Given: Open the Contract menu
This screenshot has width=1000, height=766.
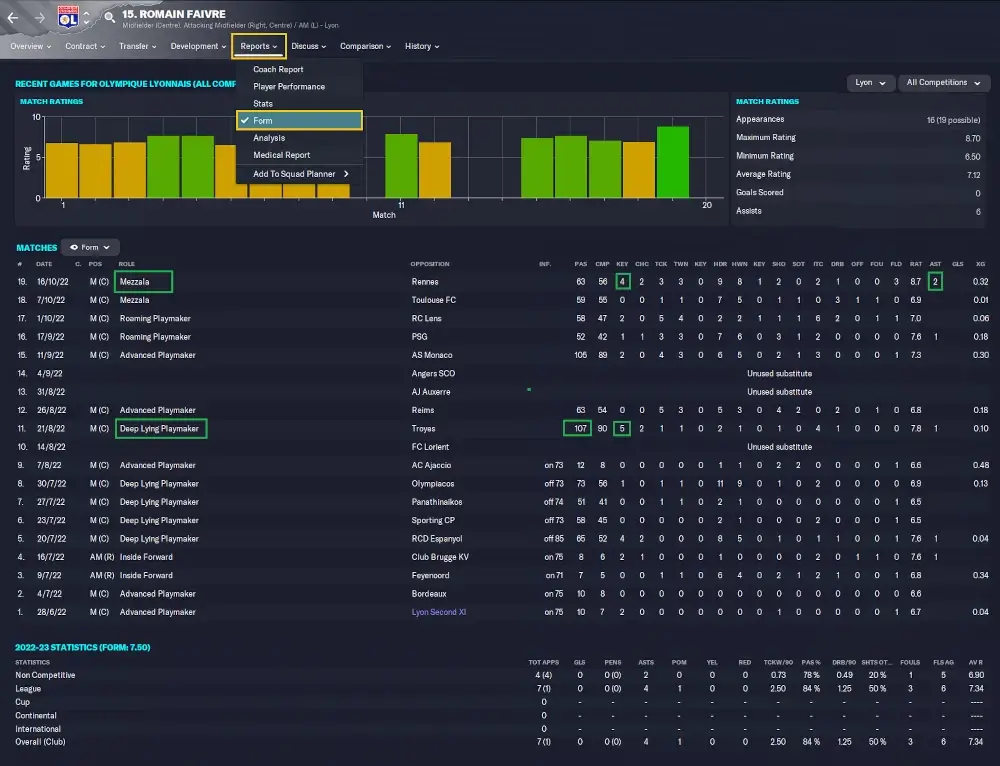Looking at the screenshot, I should point(85,46).
